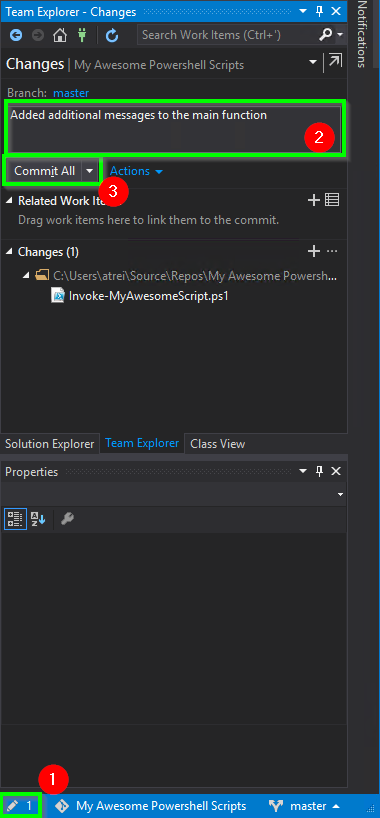Switch to the Team Explorer tab
This screenshot has width=380, height=818.
tap(142, 443)
